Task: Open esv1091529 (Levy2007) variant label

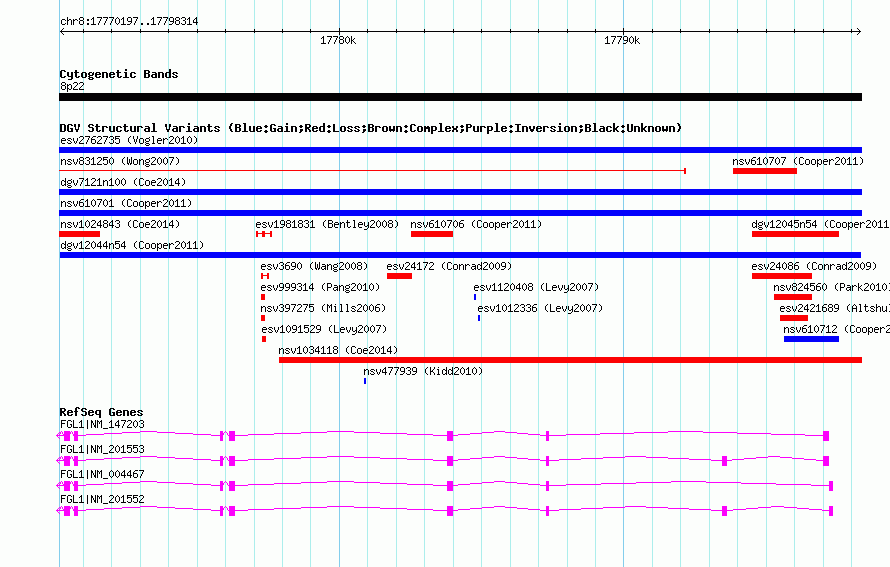Action: coord(324,329)
